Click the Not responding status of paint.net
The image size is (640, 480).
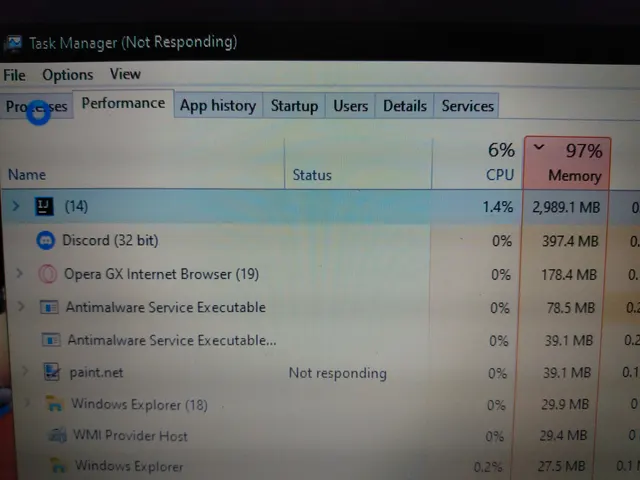[x=338, y=373]
